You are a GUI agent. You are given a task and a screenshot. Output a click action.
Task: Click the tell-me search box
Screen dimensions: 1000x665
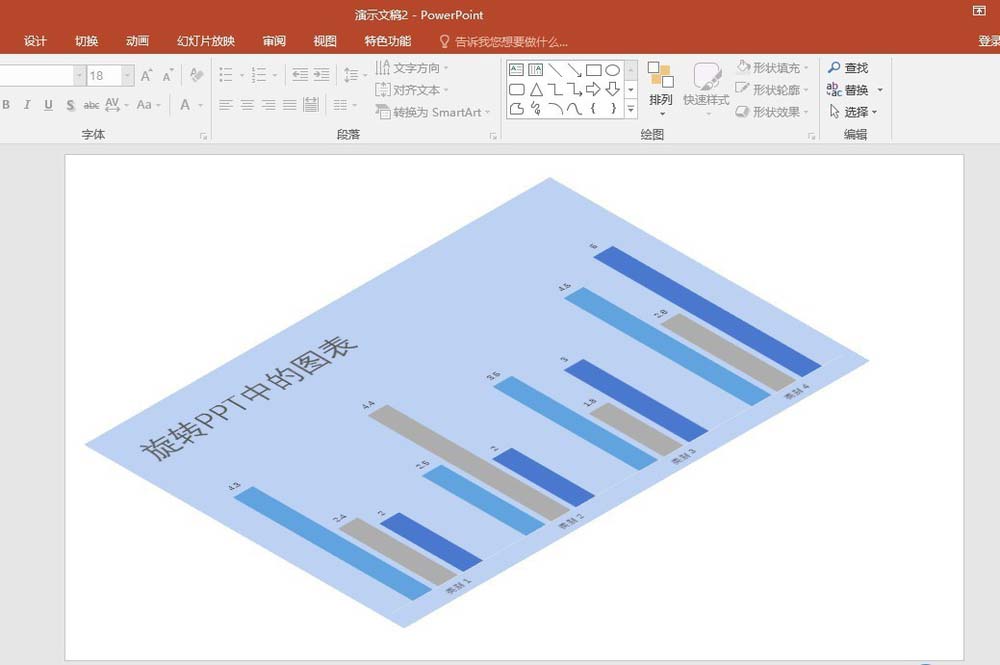point(504,41)
